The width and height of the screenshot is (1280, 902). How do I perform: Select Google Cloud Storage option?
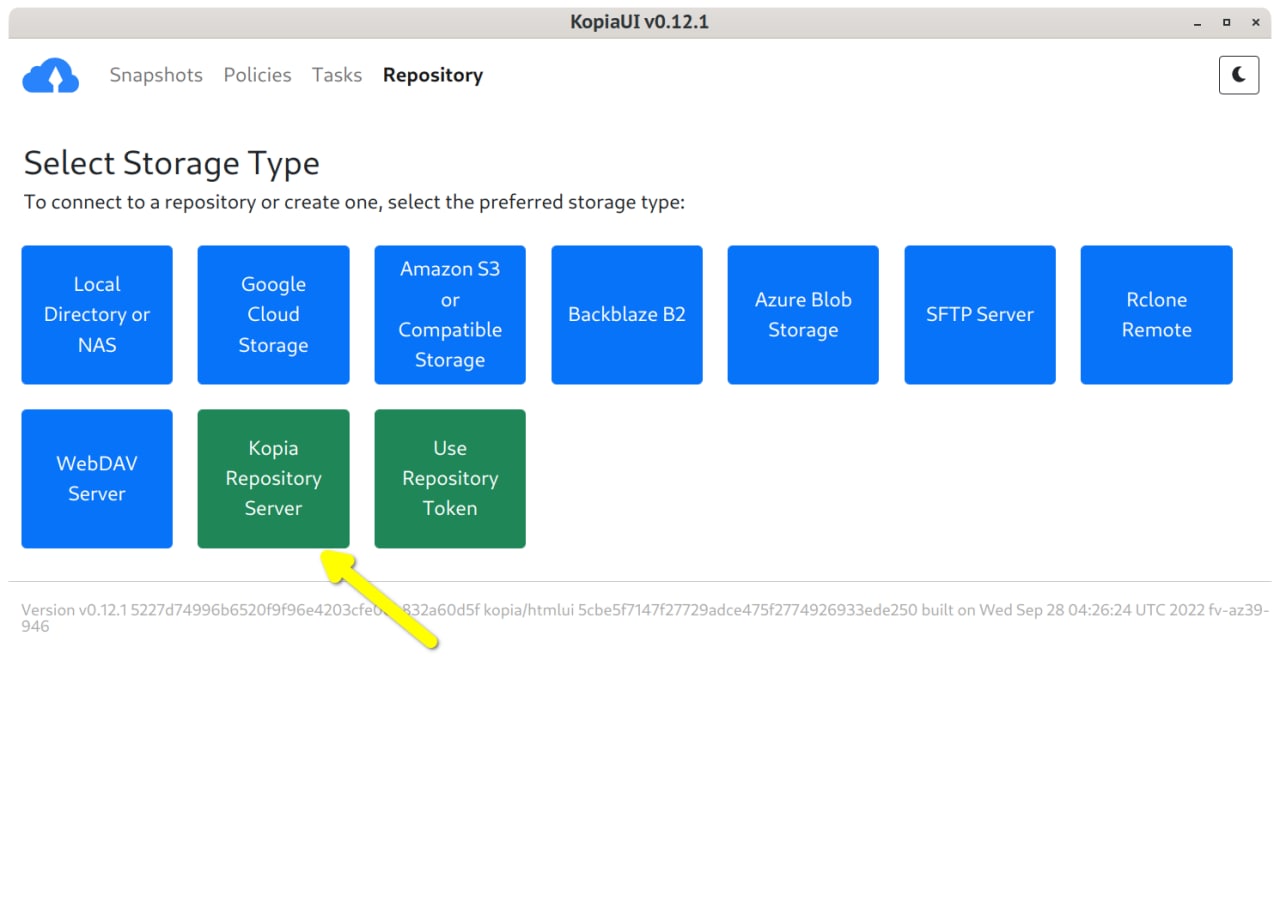(273, 315)
